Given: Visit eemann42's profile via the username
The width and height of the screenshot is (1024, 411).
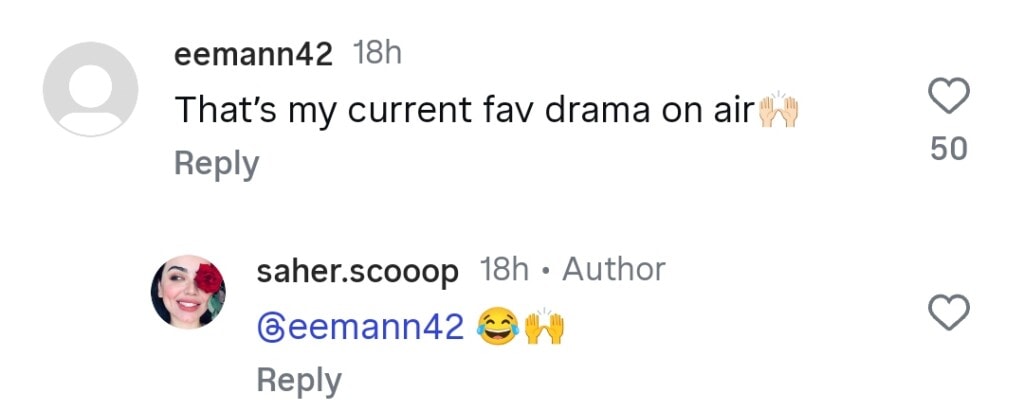Looking at the screenshot, I should coord(253,55).
